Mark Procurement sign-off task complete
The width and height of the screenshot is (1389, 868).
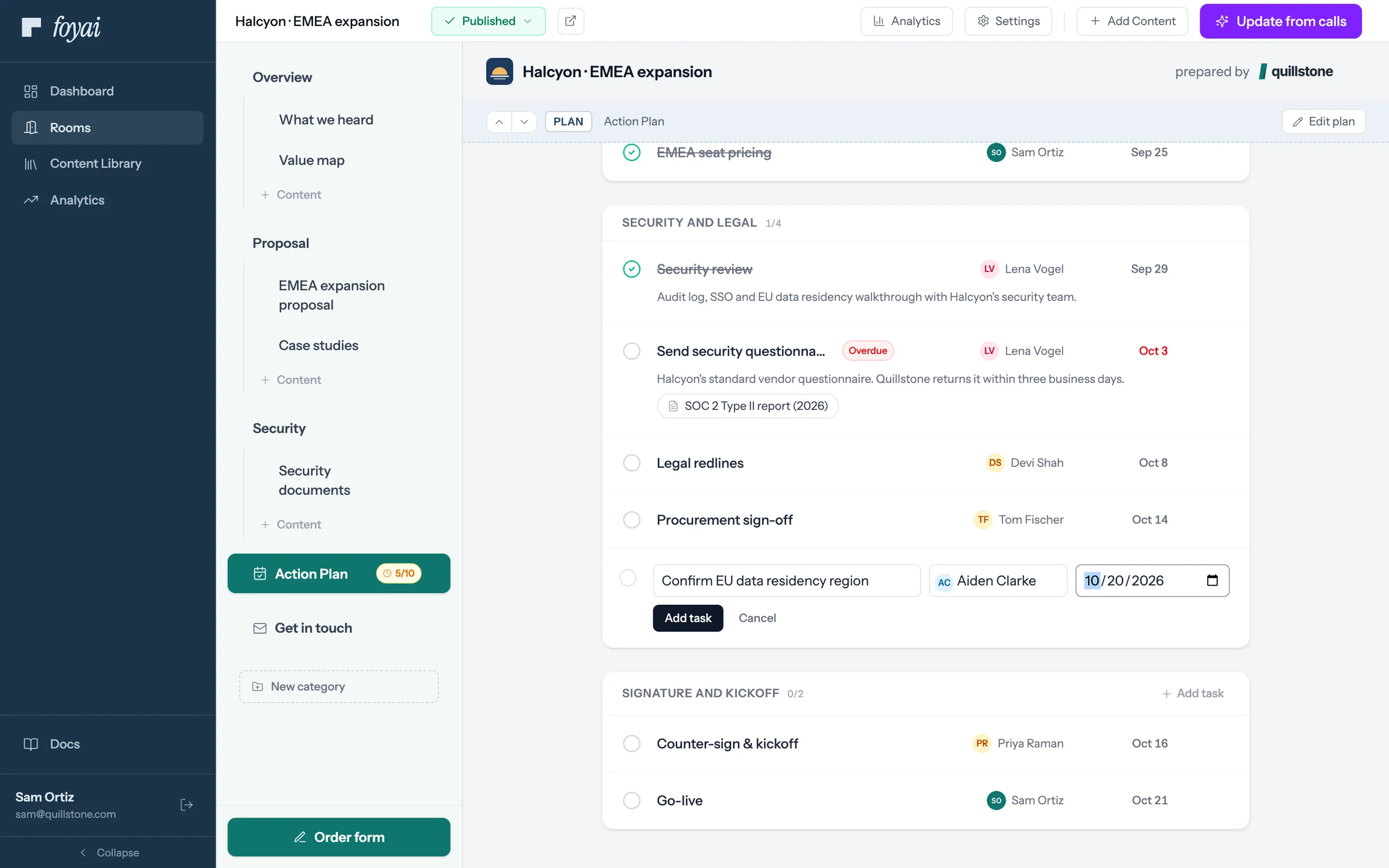click(x=631, y=520)
